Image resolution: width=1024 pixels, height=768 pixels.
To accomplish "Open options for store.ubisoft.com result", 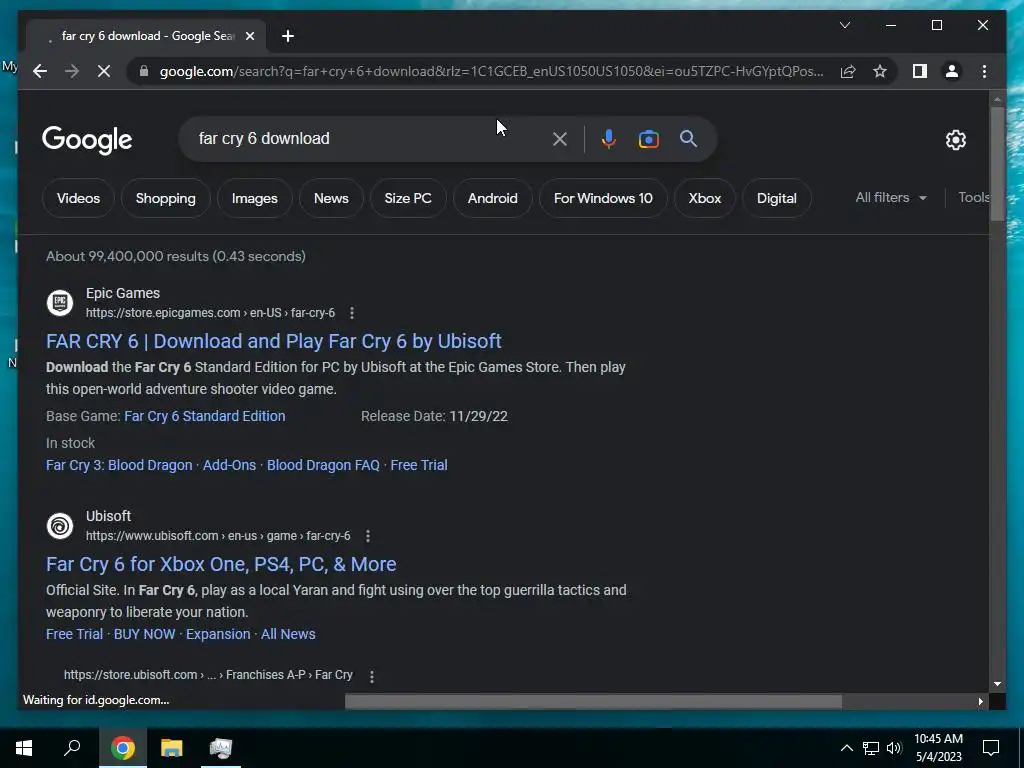I will [x=372, y=677].
